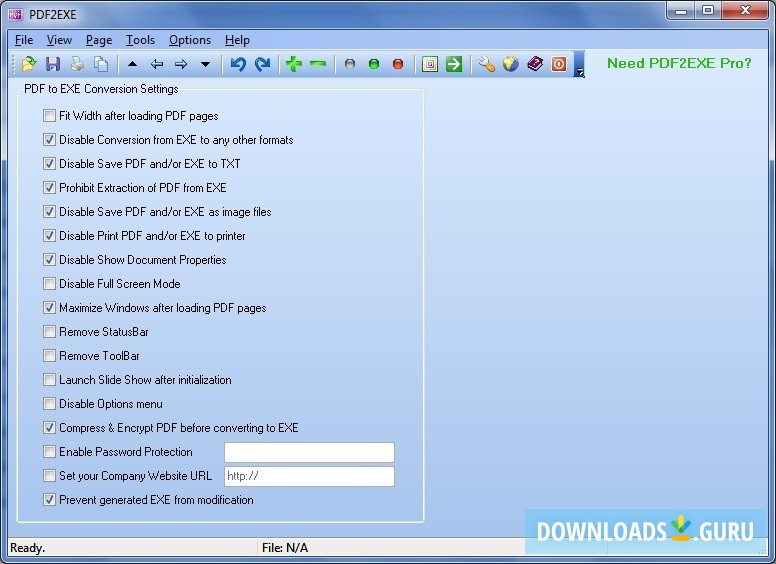
Task: Check Set your Company Website URL
Action: (49, 475)
